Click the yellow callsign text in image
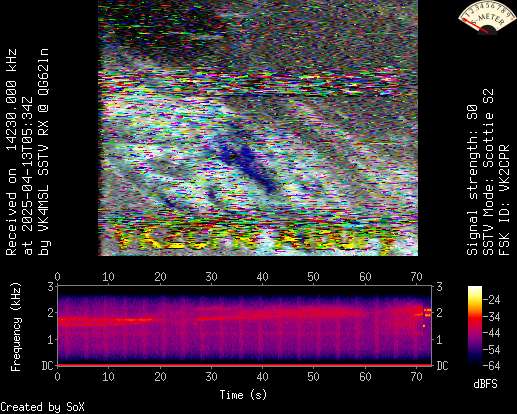The width and height of the screenshot is (517, 414). pos(253,239)
